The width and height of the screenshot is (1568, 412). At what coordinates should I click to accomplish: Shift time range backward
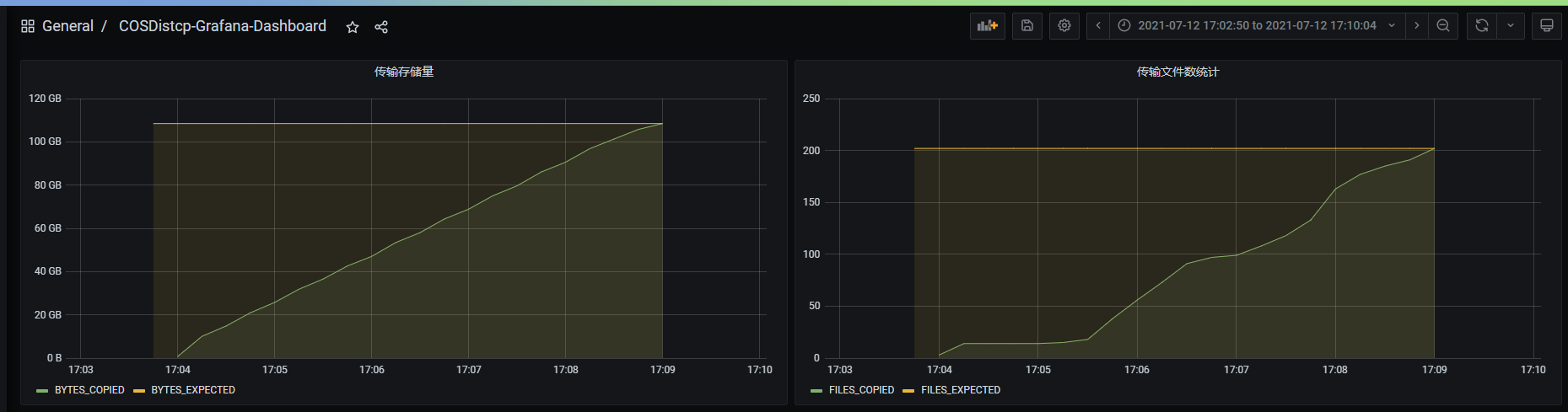[x=1098, y=25]
